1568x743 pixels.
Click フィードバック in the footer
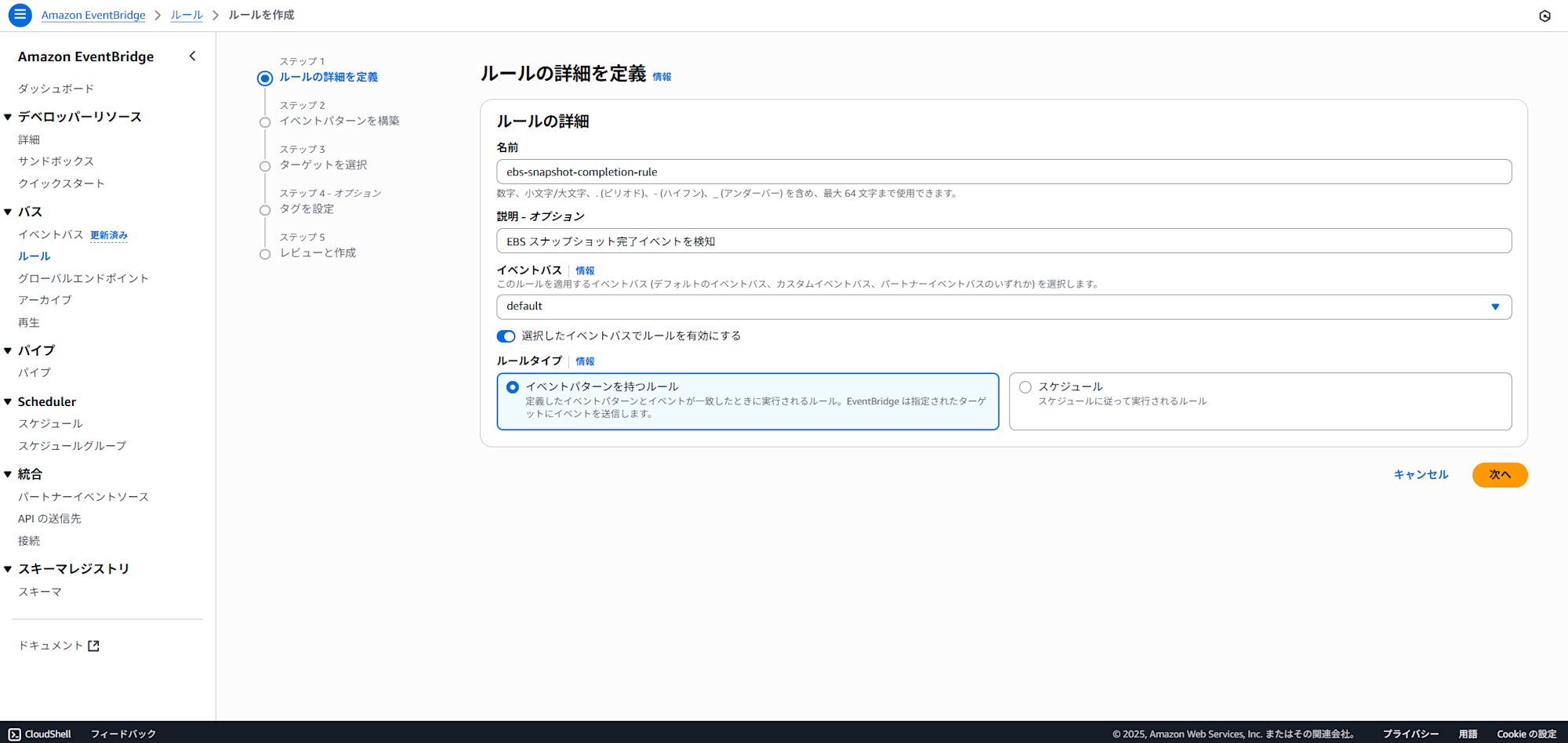pos(123,734)
